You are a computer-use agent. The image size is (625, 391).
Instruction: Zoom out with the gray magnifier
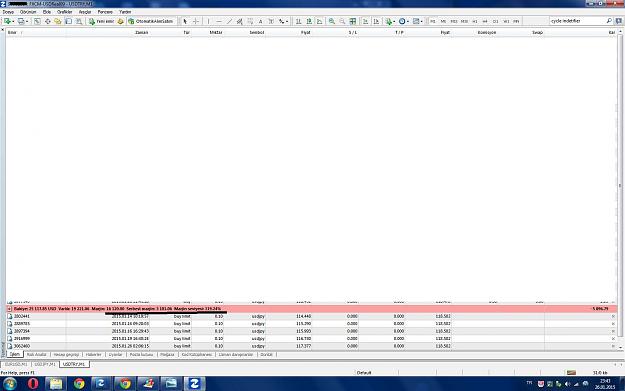pyautogui.click(x=342, y=21)
